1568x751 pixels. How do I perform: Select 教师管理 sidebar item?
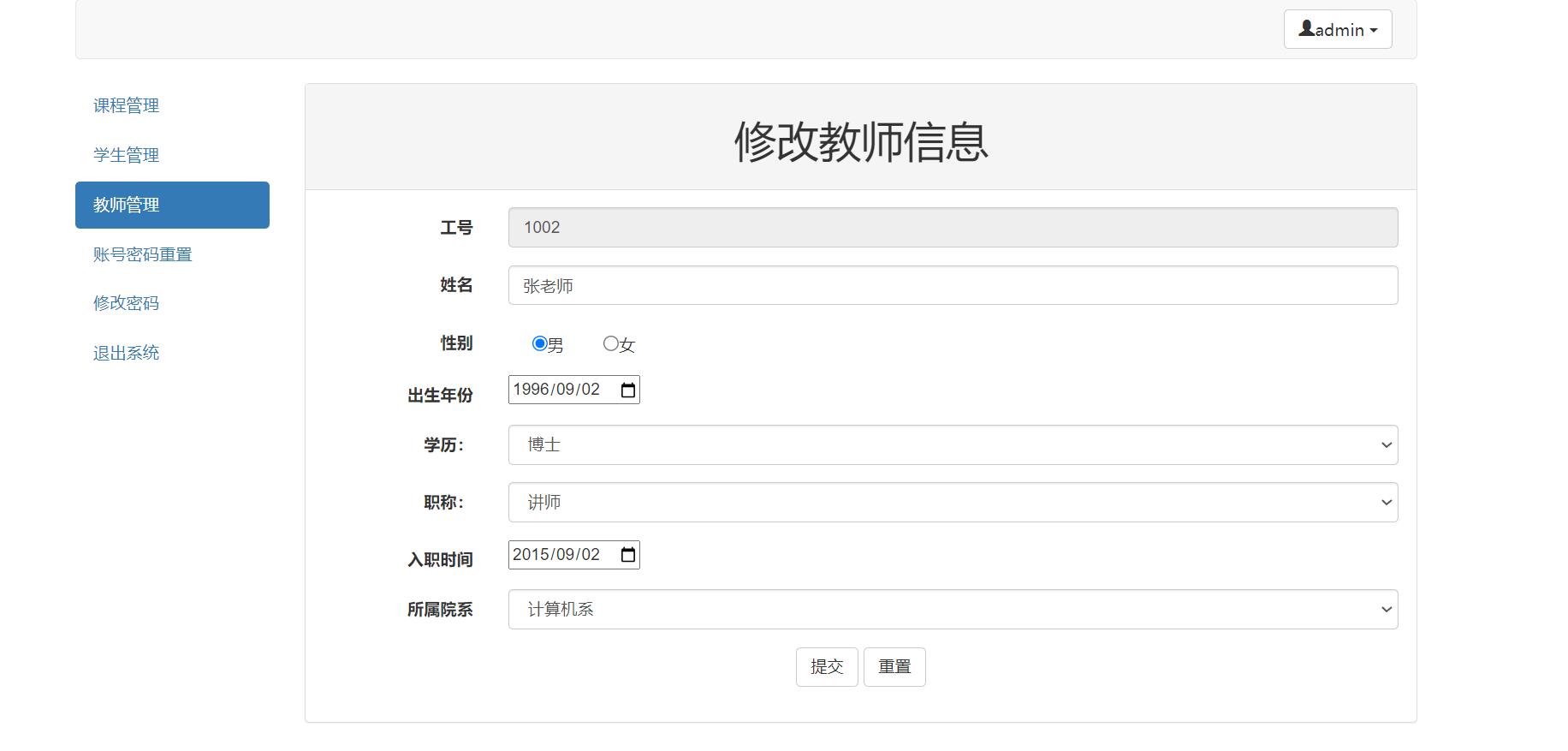coord(172,205)
